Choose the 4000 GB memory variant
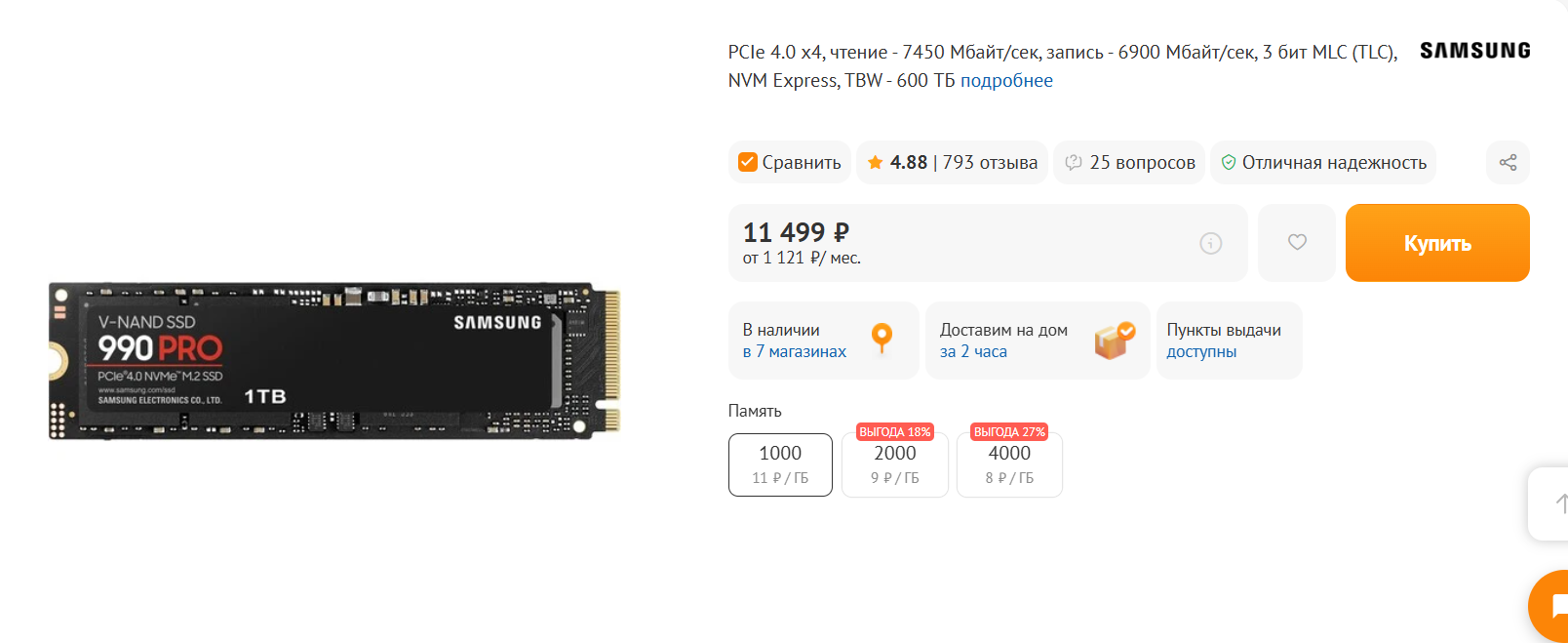This screenshot has height=643, width=1568. pos(1009,464)
